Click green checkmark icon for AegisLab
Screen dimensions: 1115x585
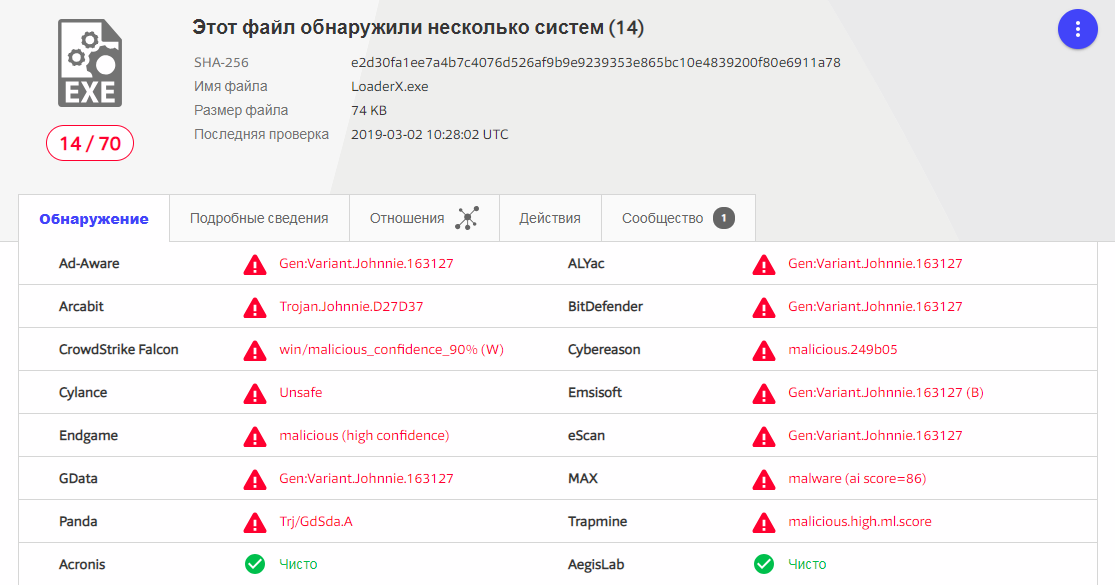tap(764, 564)
